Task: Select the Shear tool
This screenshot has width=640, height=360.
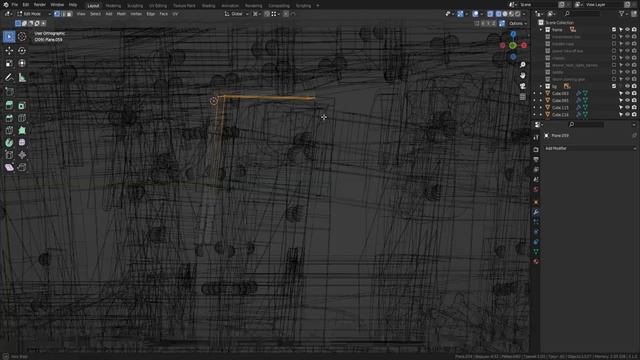Action: (x=9, y=167)
